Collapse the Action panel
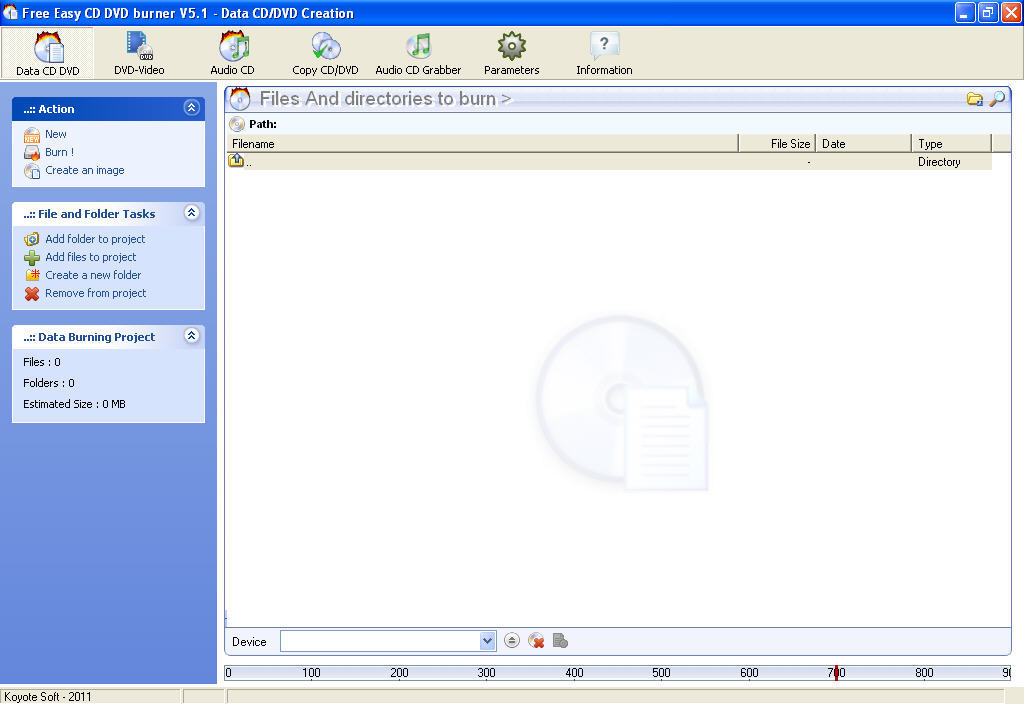The width and height of the screenshot is (1024, 704). (190, 108)
